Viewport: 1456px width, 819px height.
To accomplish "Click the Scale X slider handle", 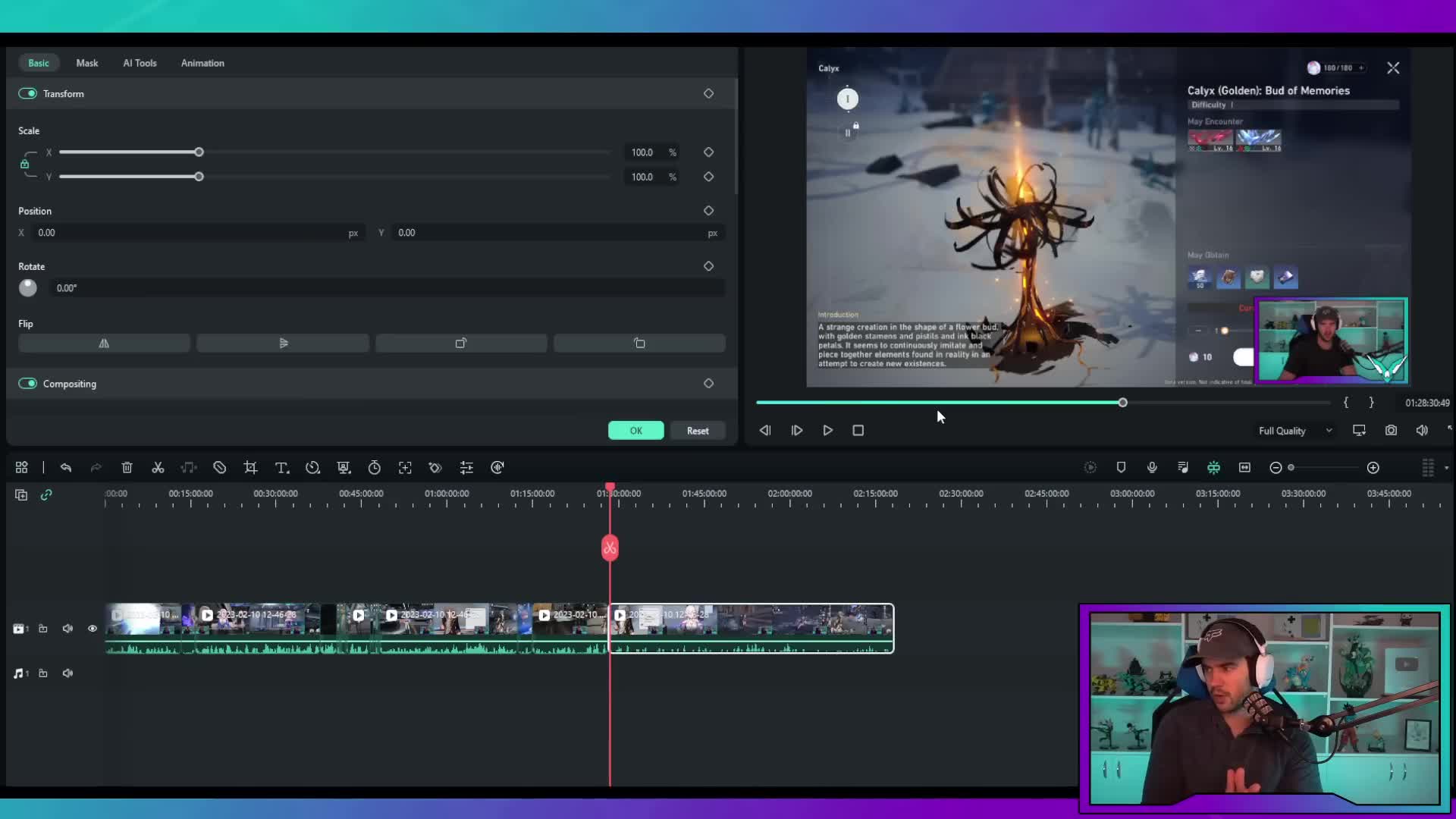I will click(199, 152).
